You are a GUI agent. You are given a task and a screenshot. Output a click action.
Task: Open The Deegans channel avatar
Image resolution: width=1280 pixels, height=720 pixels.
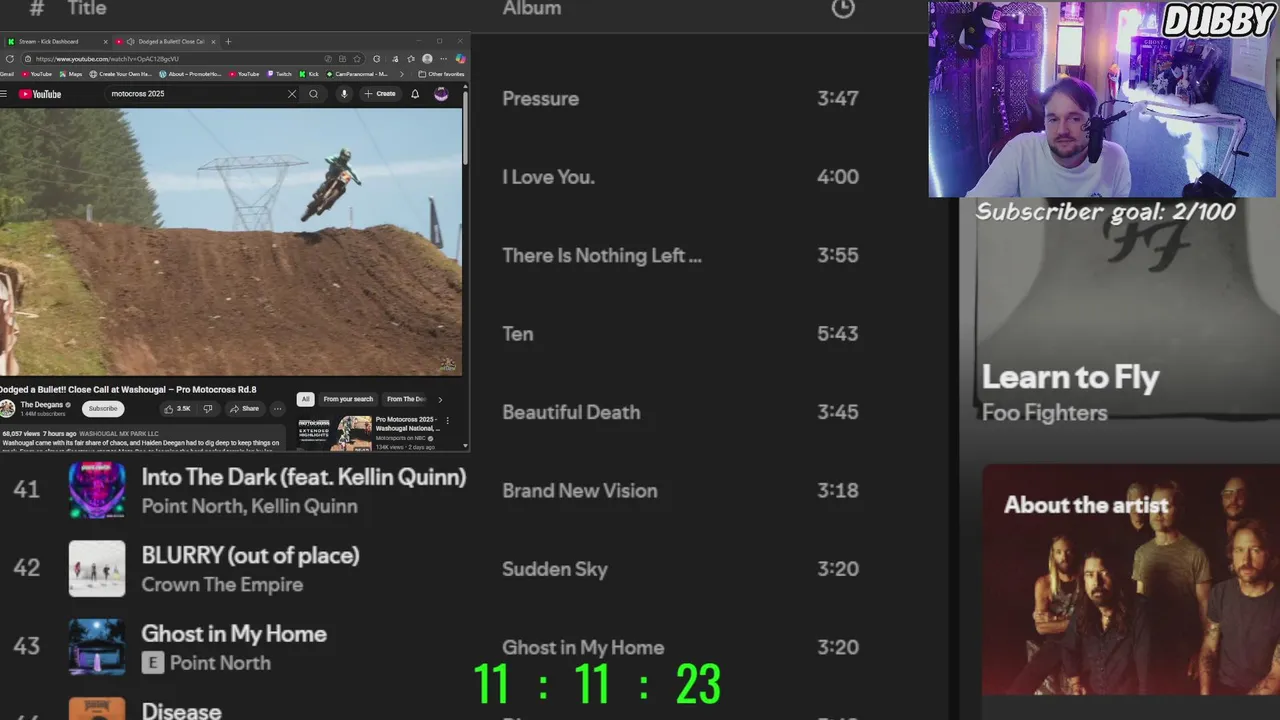(8, 408)
